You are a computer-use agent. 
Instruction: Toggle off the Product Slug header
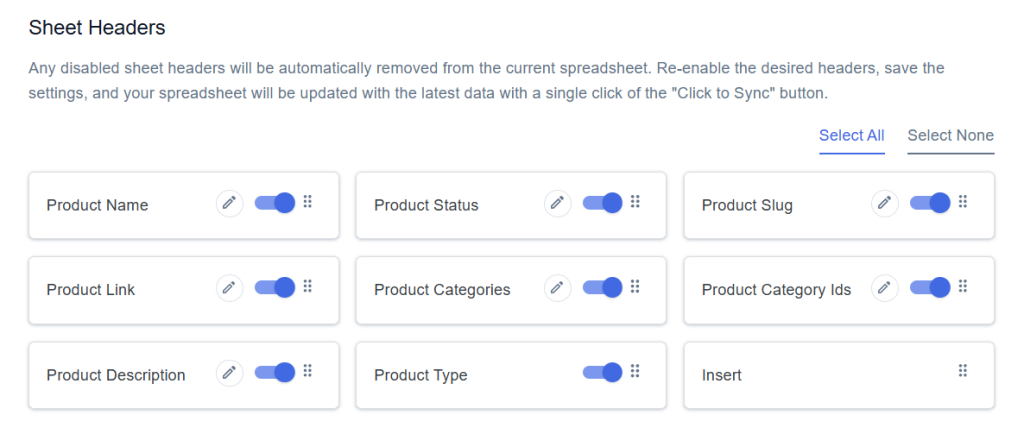click(x=930, y=203)
